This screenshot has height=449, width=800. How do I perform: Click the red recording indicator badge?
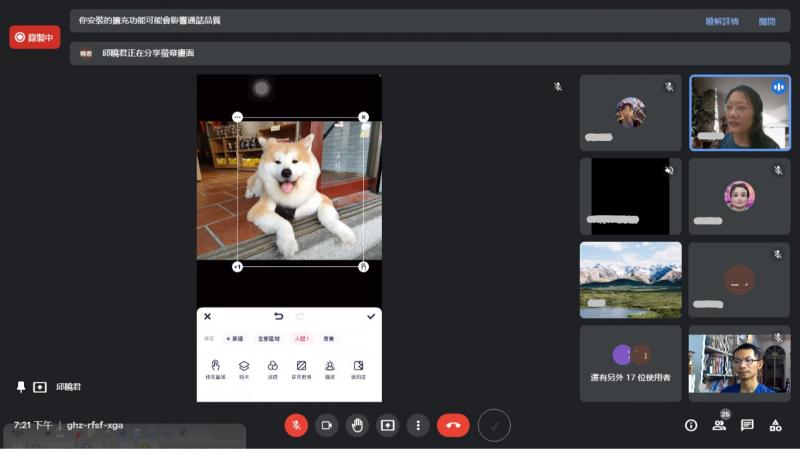click(x=35, y=37)
